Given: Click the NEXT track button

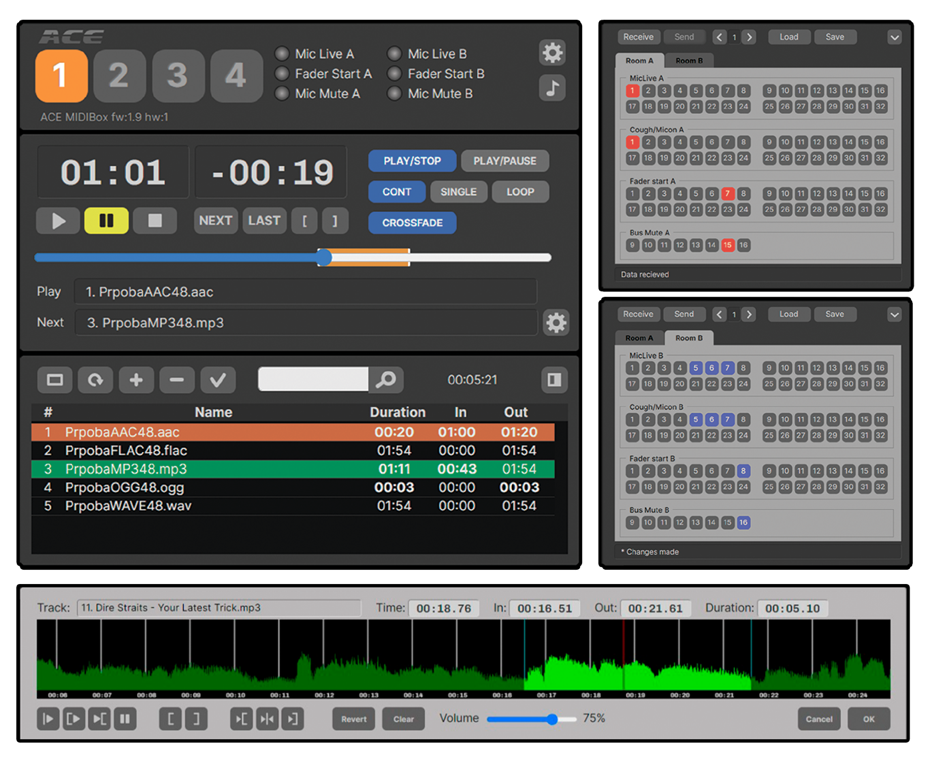Looking at the screenshot, I should click(x=215, y=221).
